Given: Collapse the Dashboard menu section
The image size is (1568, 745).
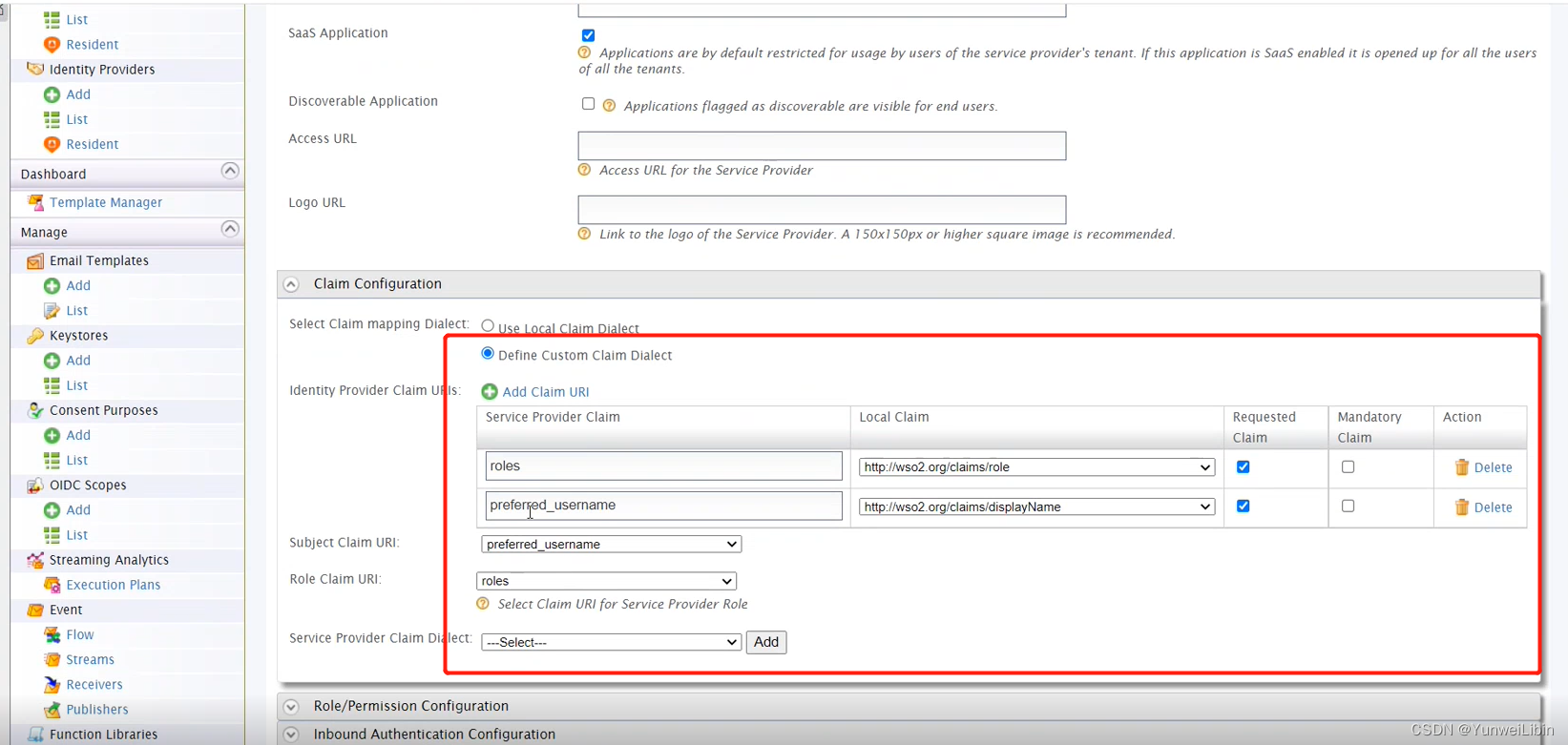Looking at the screenshot, I should 230,171.
